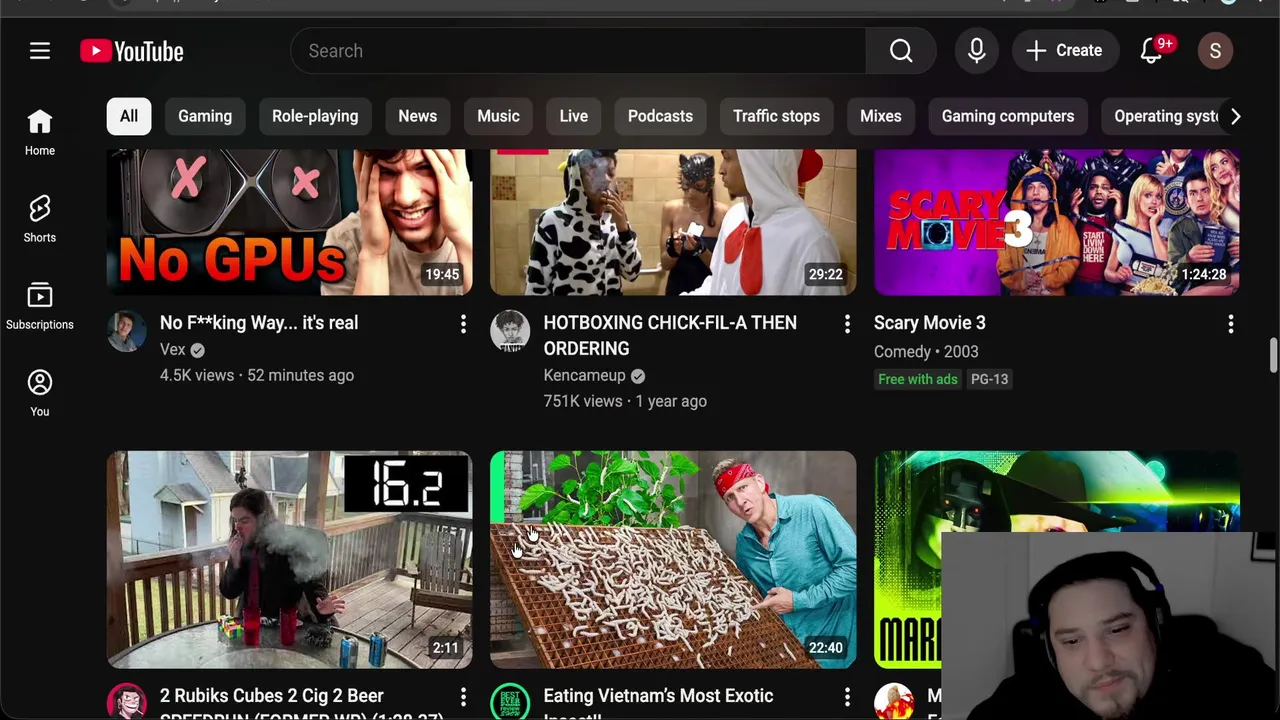Click the 'Comedy • 2003' text
The width and height of the screenshot is (1280, 720).
[926, 351]
